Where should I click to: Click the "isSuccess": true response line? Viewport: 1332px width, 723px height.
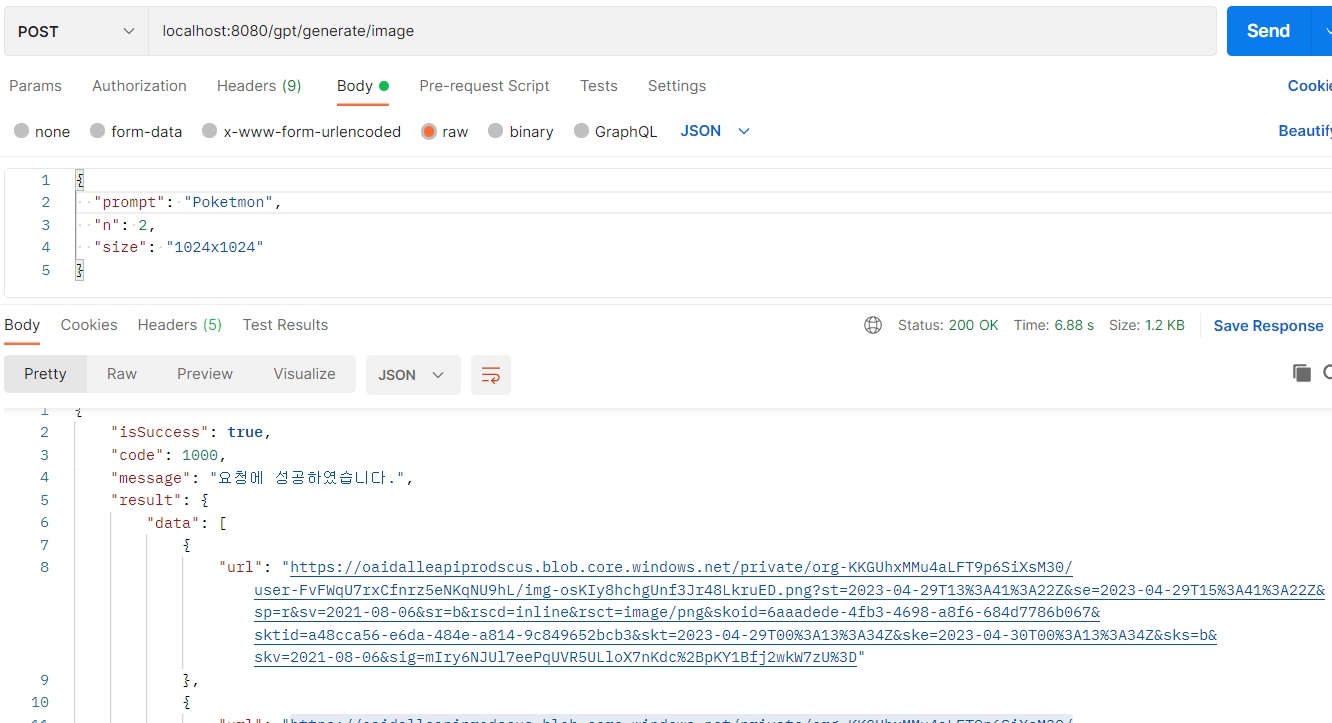point(191,433)
